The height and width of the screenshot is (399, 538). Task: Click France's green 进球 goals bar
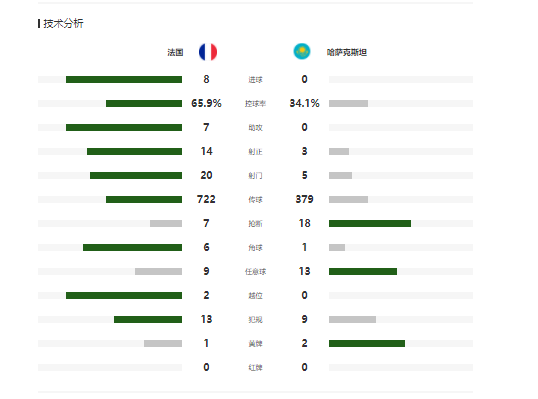pyautogui.click(x=124, y=80)
